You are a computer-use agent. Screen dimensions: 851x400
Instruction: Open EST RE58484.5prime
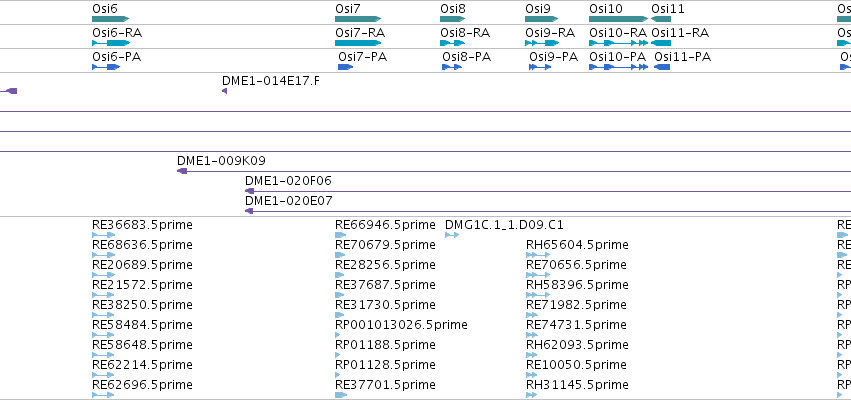click(104, 335)
